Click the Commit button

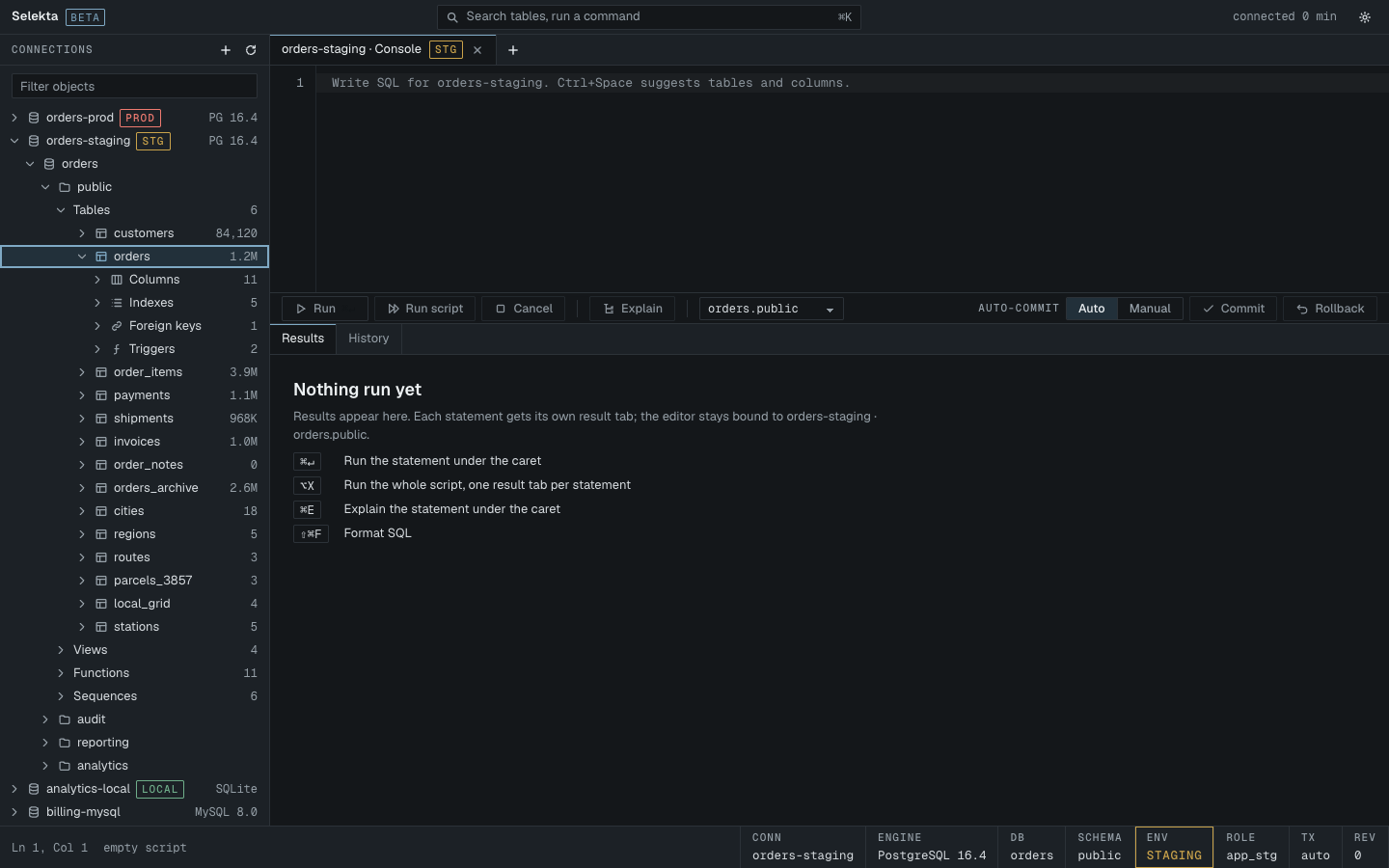(x=1234, y=309)
